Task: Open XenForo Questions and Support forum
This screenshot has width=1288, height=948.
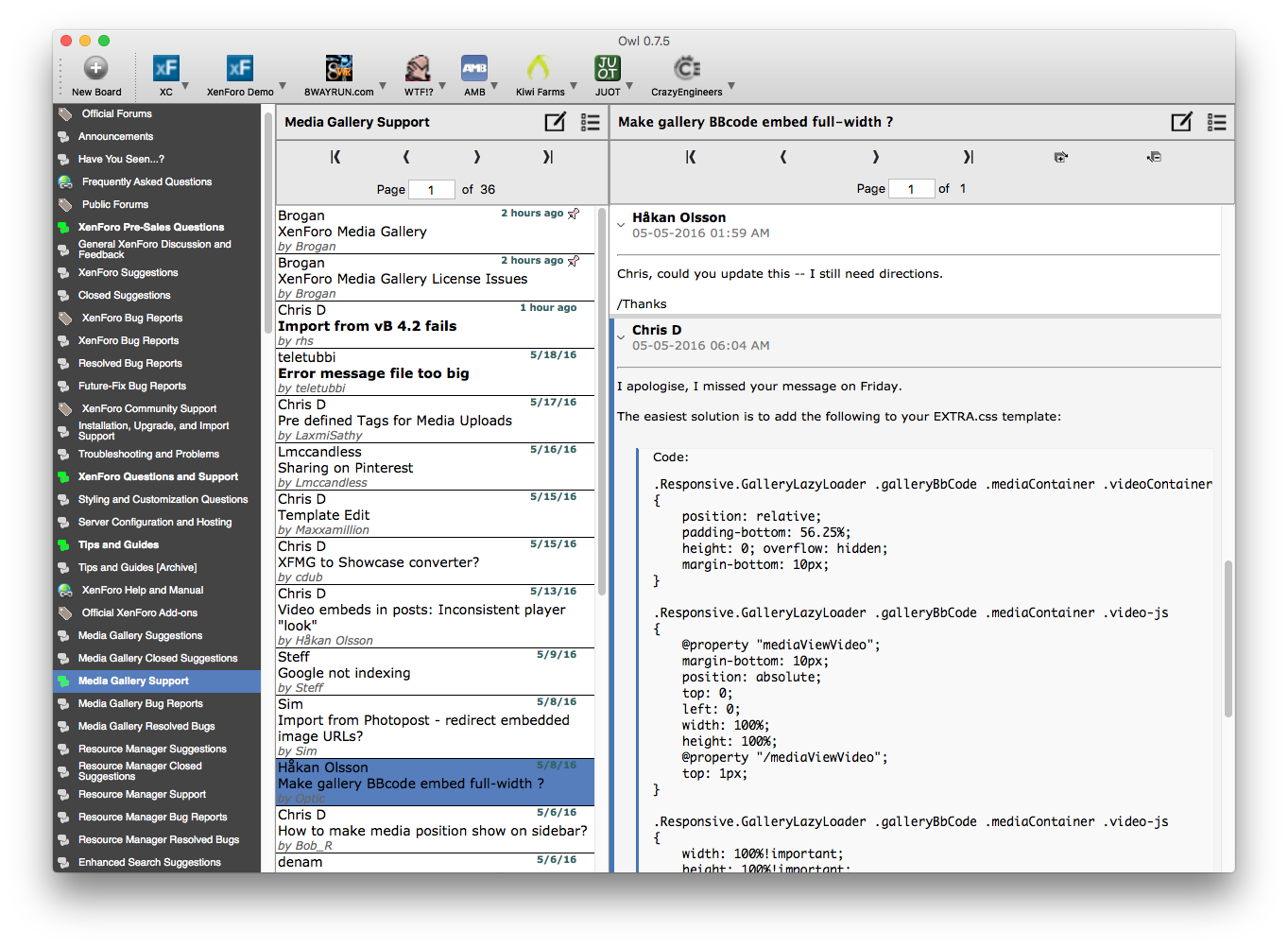Action: [158, 476]
